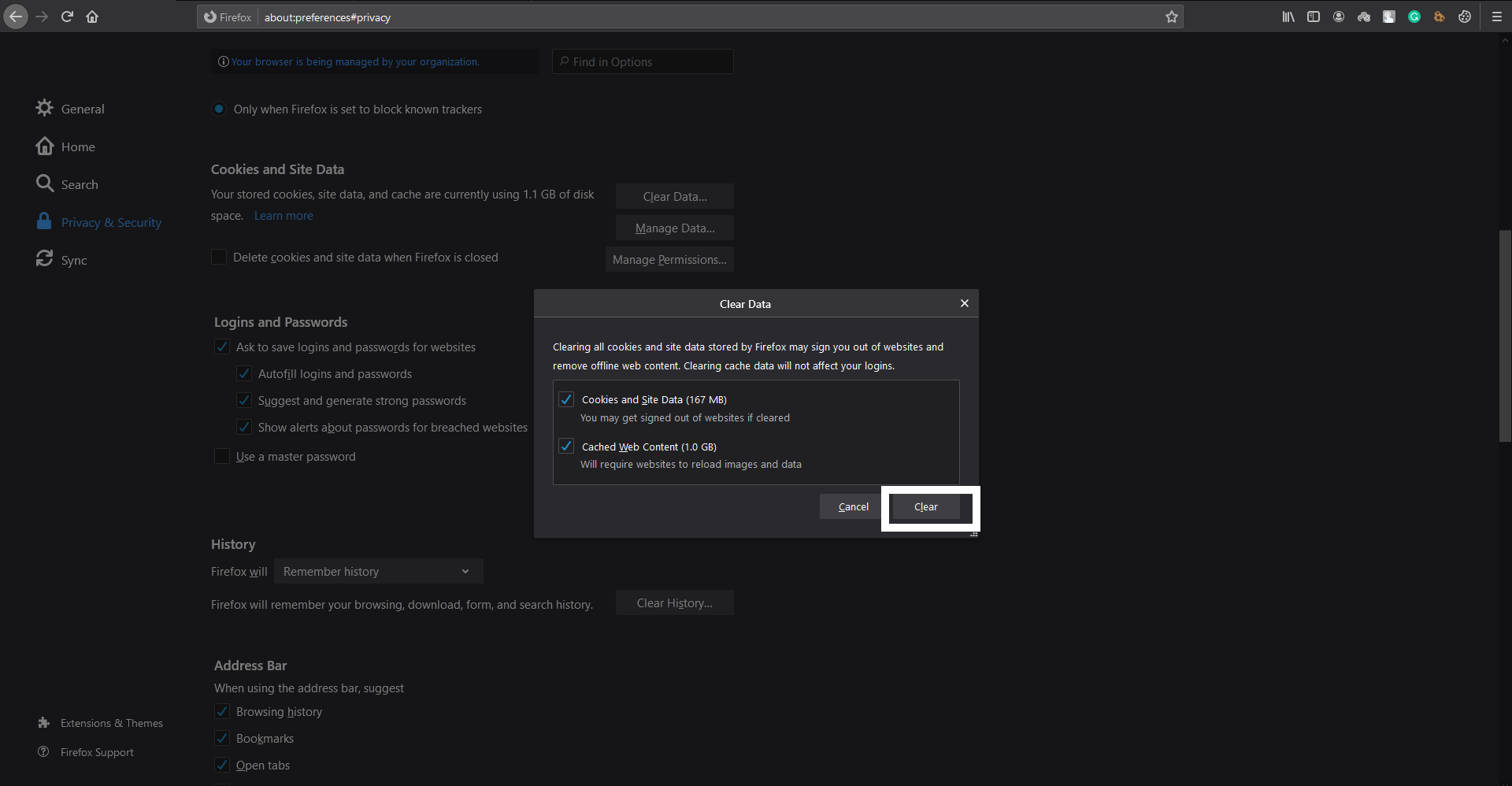Toggle the sidebars view icon
This screenshot has height=786, width=1512.
click(1314, 17)
